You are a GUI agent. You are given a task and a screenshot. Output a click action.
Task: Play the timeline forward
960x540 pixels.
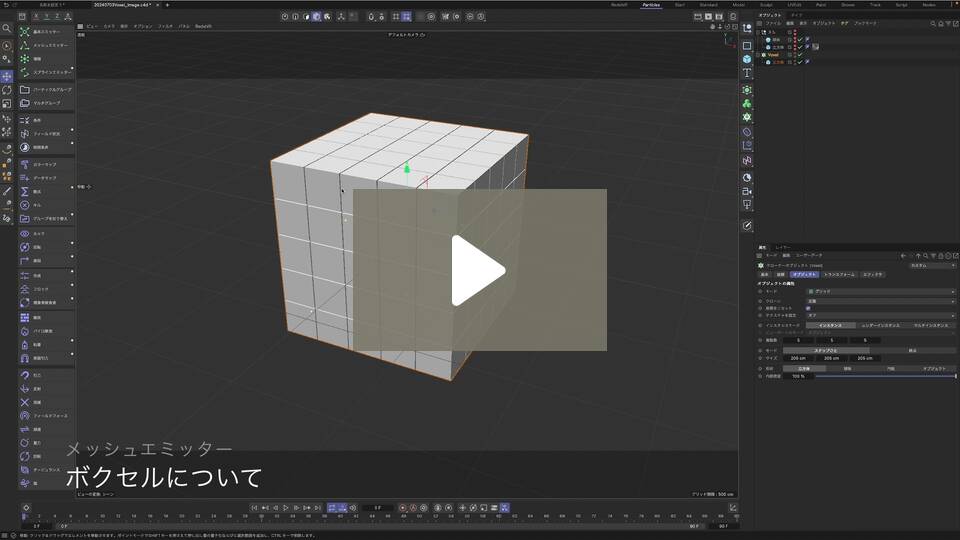coord(285,508)
